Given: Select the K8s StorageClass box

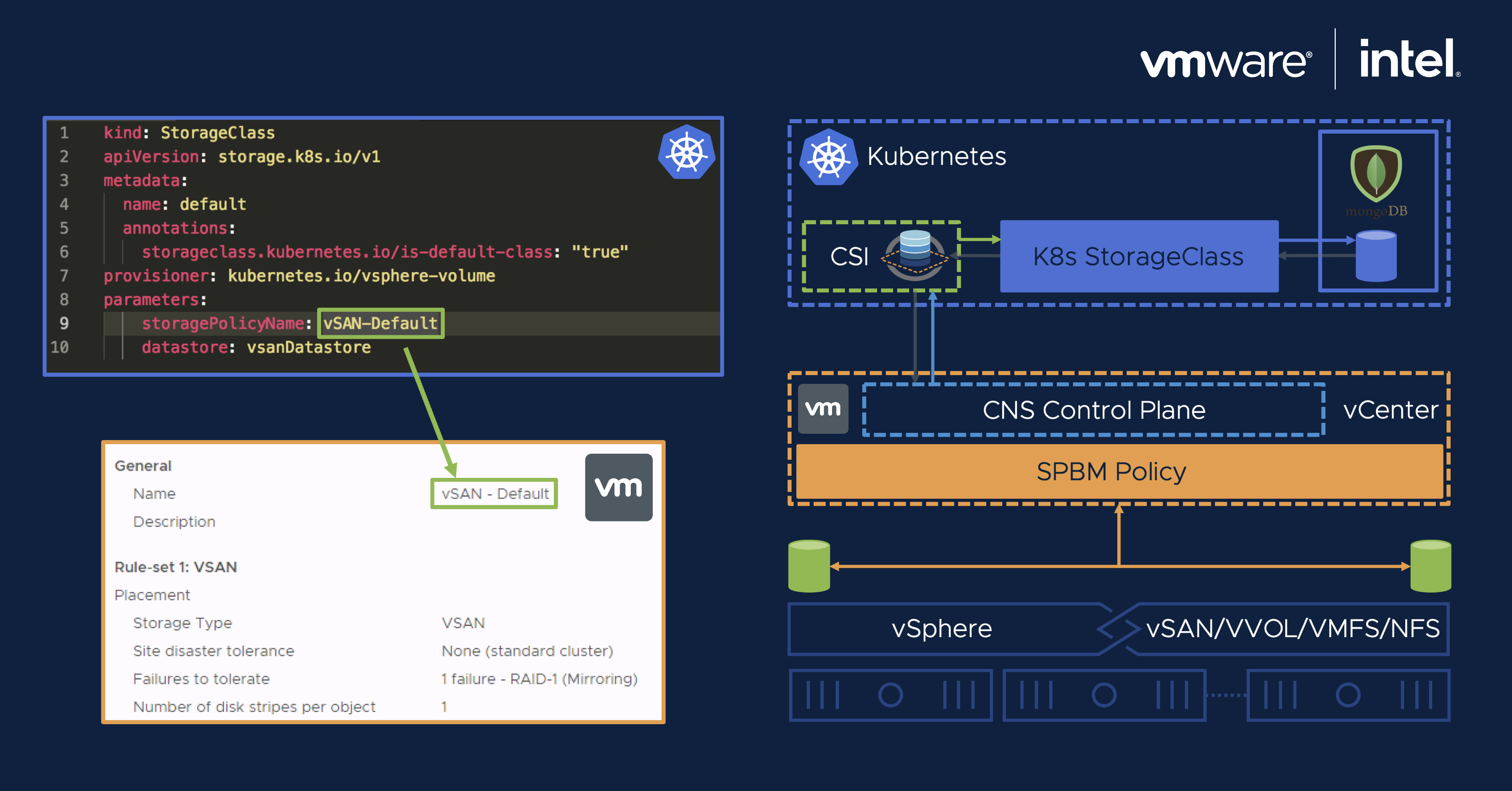Looking at the screenshot, I should pos(1139,256).
